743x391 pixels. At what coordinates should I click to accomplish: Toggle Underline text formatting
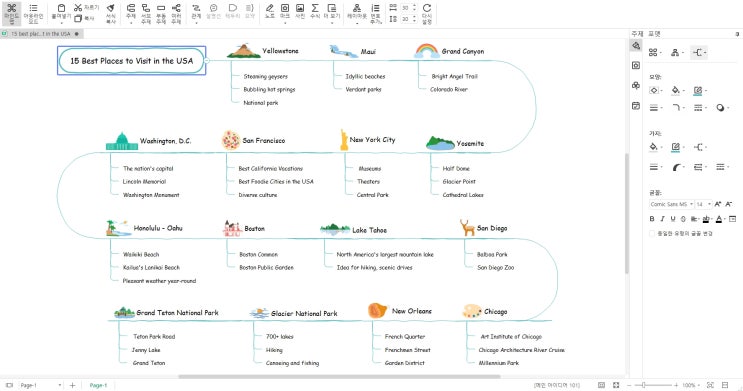click(x=673, y=218)
